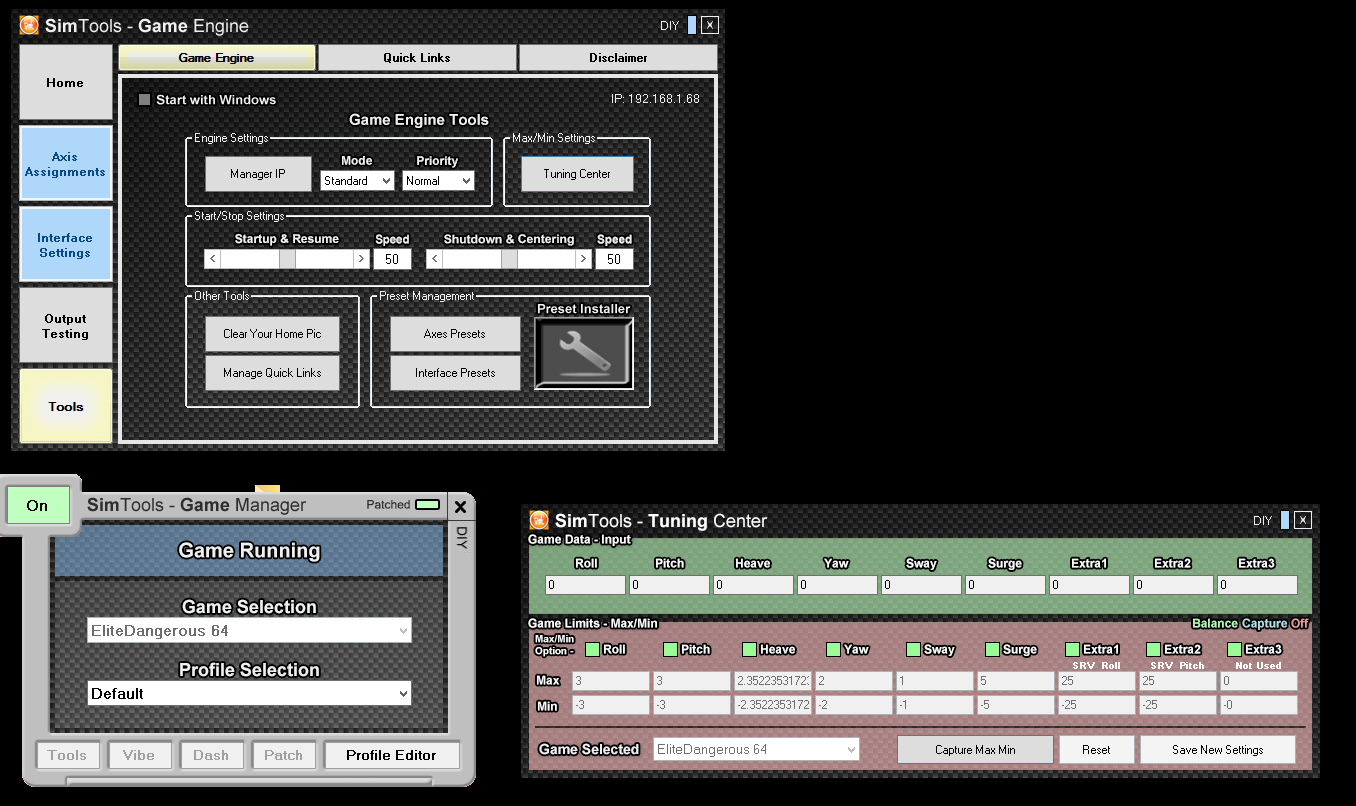The width and height of the screenshot is (1356, 806).
Task: Switch to the Quick Links tab
Action: tap(417, 58)
